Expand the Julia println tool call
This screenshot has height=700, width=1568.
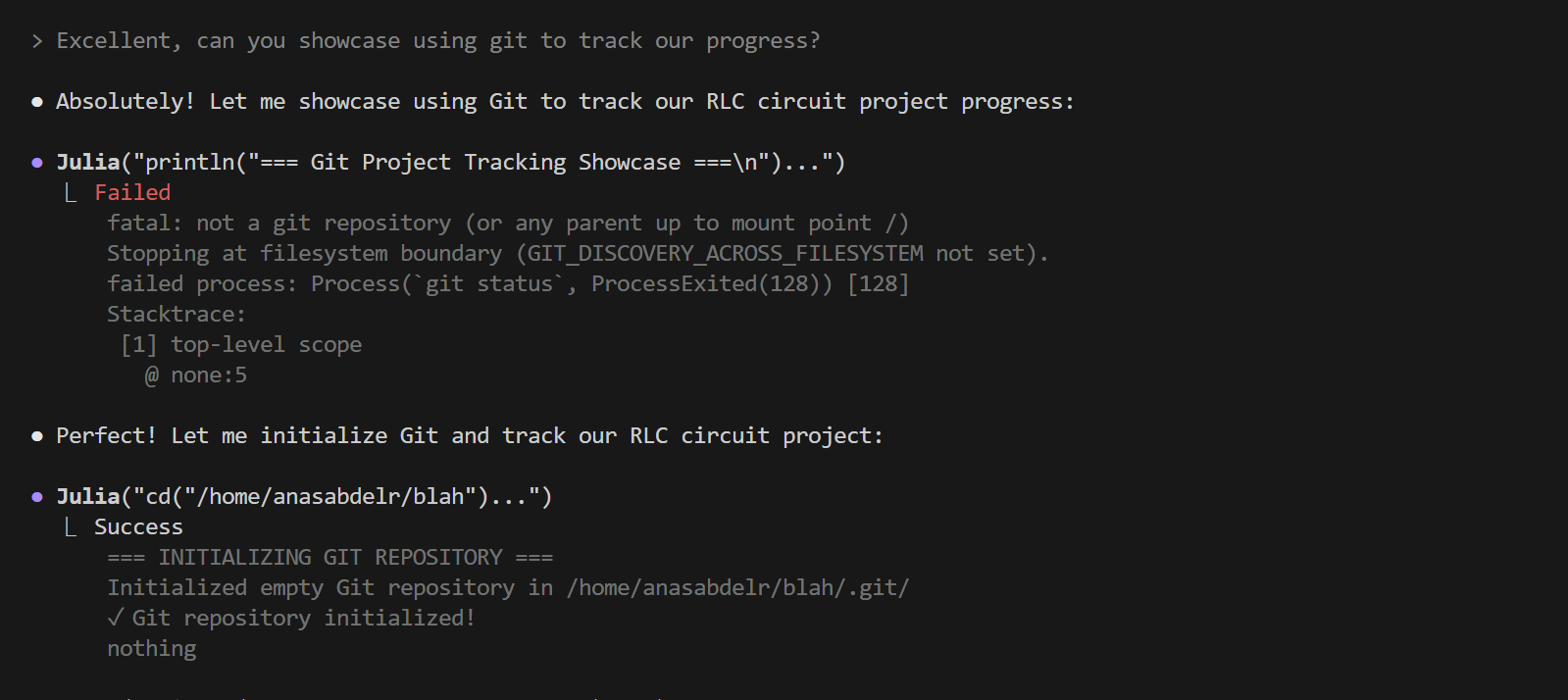[x=450, y=163]
